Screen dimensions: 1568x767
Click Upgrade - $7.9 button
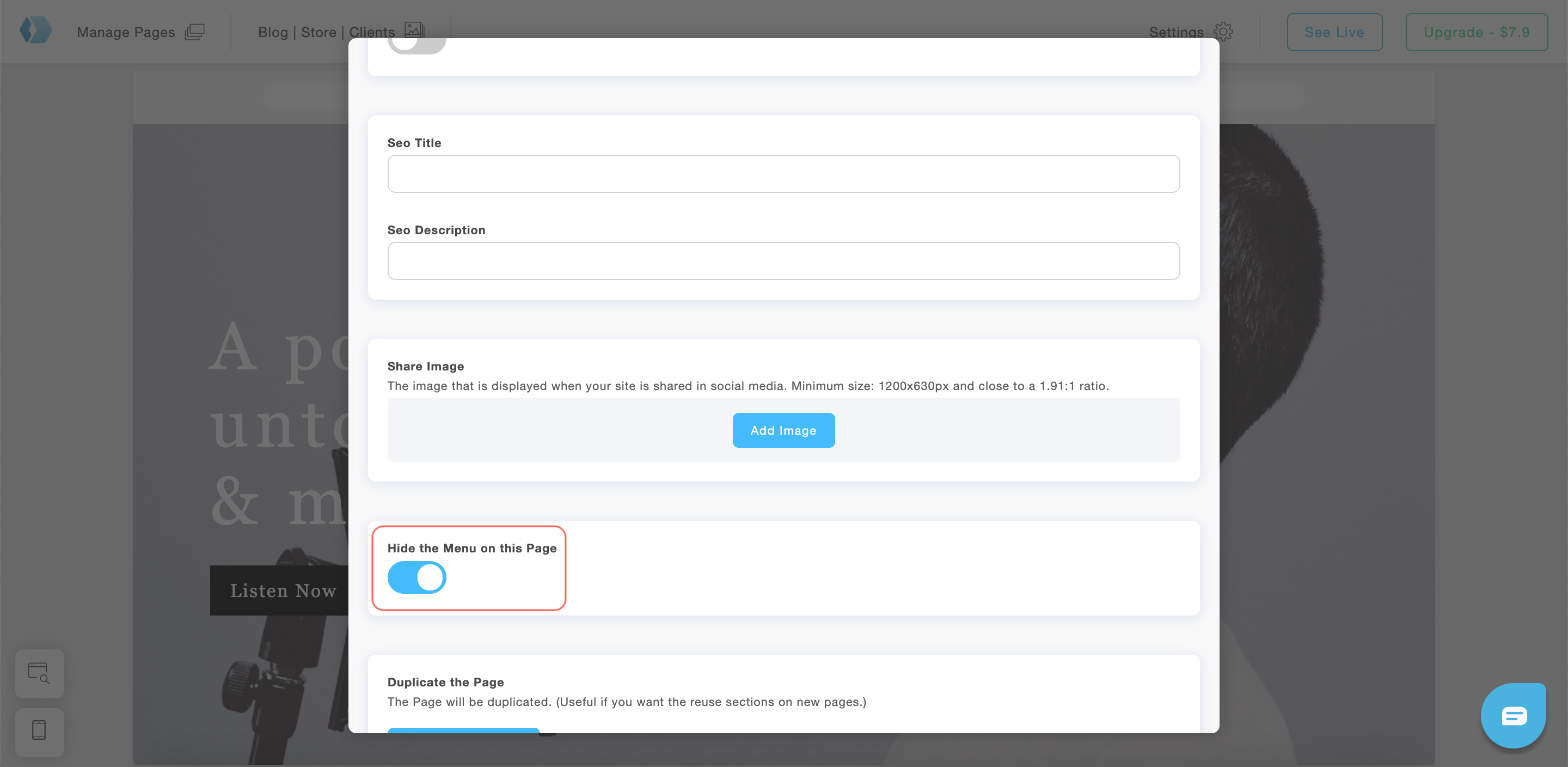1476,32
